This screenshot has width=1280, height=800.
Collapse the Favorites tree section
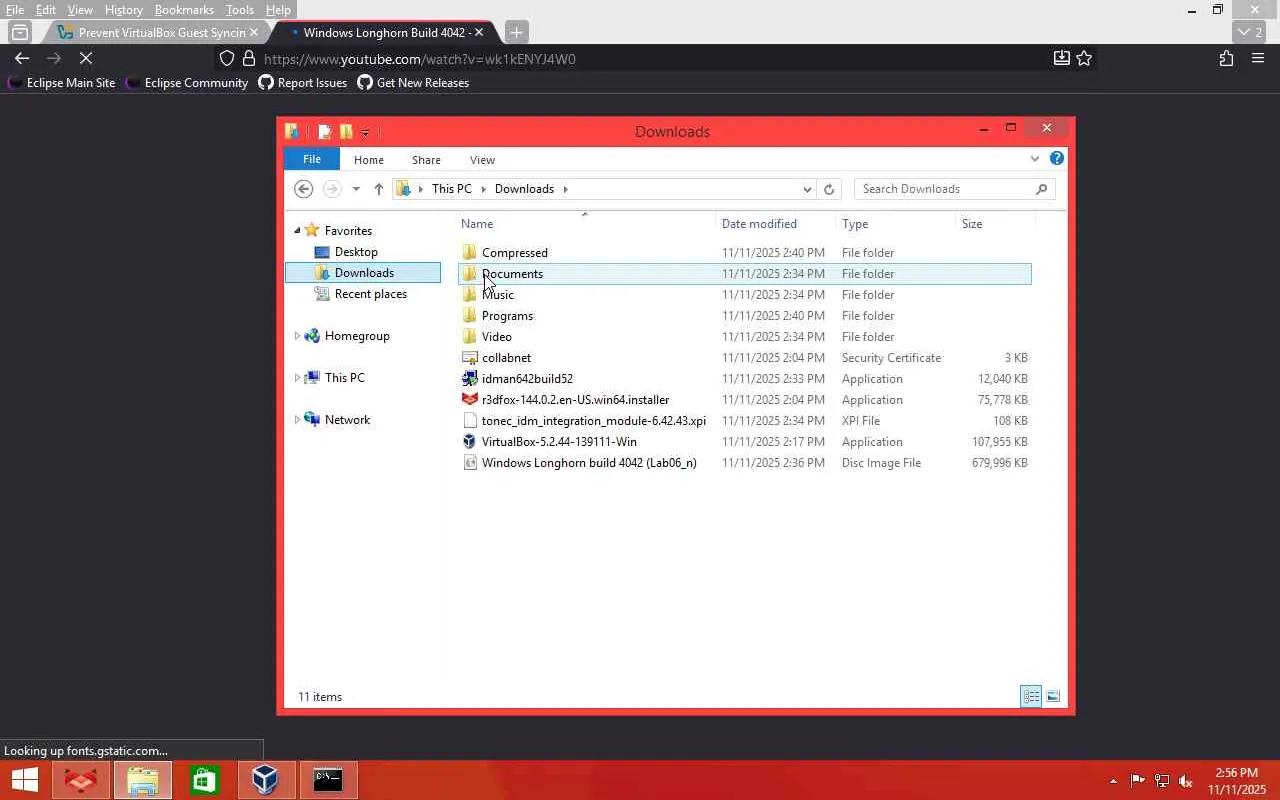click(297, 231)
